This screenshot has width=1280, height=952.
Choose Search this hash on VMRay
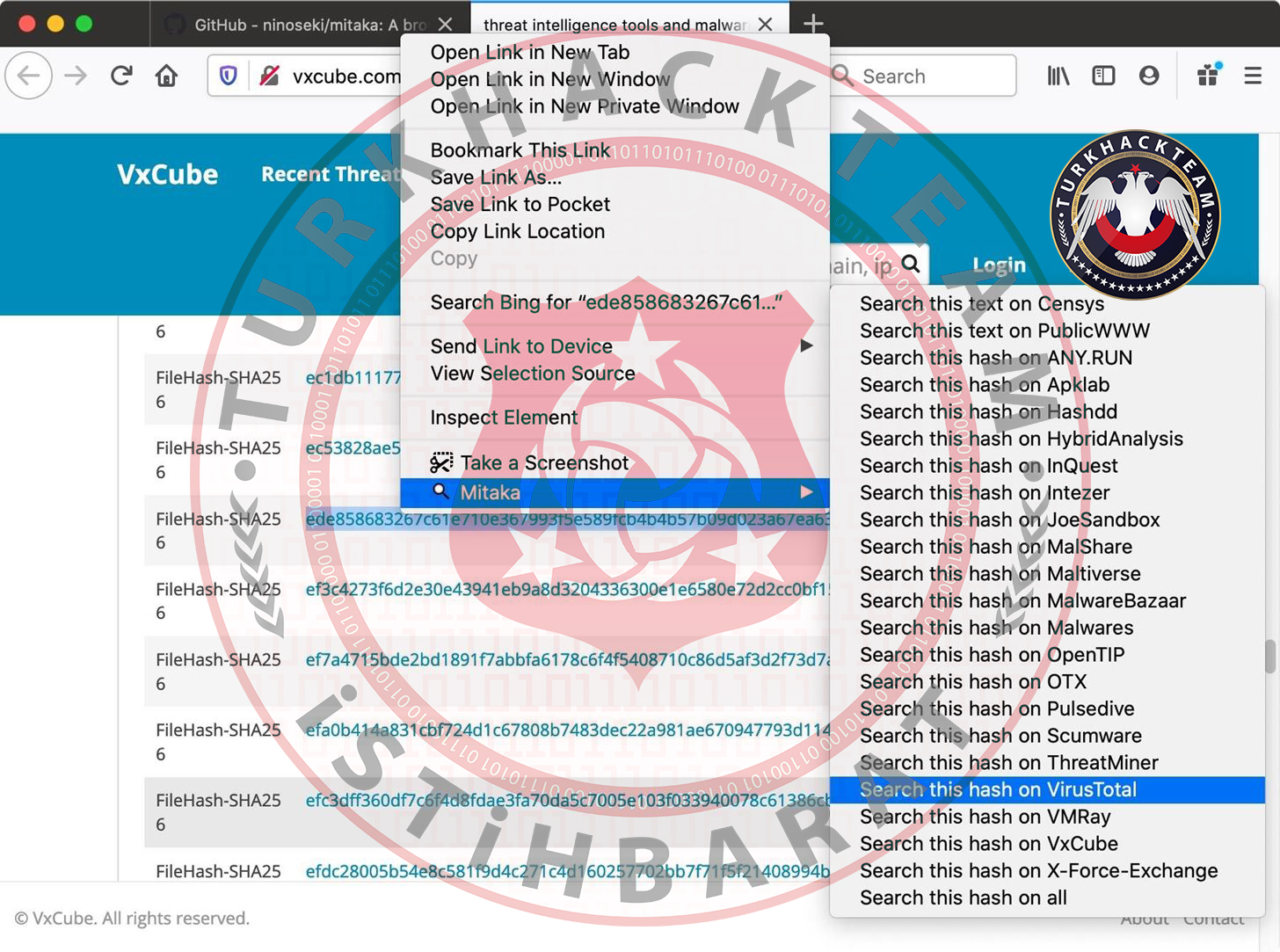point(1047,818)
